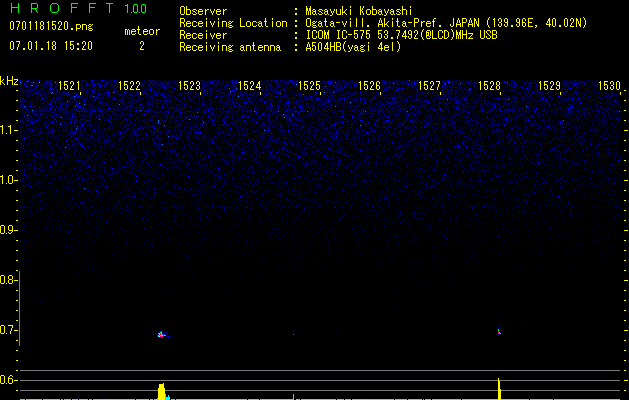The height and width of the screenshot is (400, 629).
Task: Click the 0.8 kHz frequency label
Action: [8, 280]
